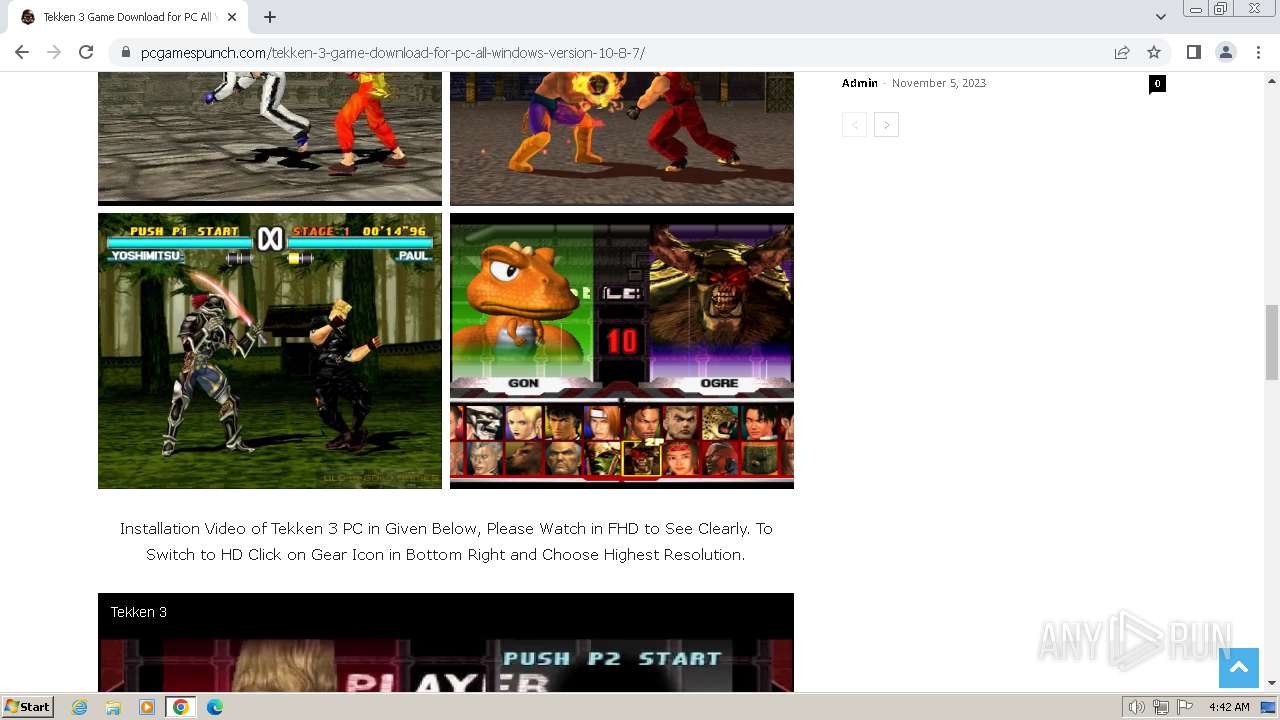The height and width of the screenshot is (720, 1280).
Task: Open the Chrome profile avatar menu
Action: (1225, 52)
